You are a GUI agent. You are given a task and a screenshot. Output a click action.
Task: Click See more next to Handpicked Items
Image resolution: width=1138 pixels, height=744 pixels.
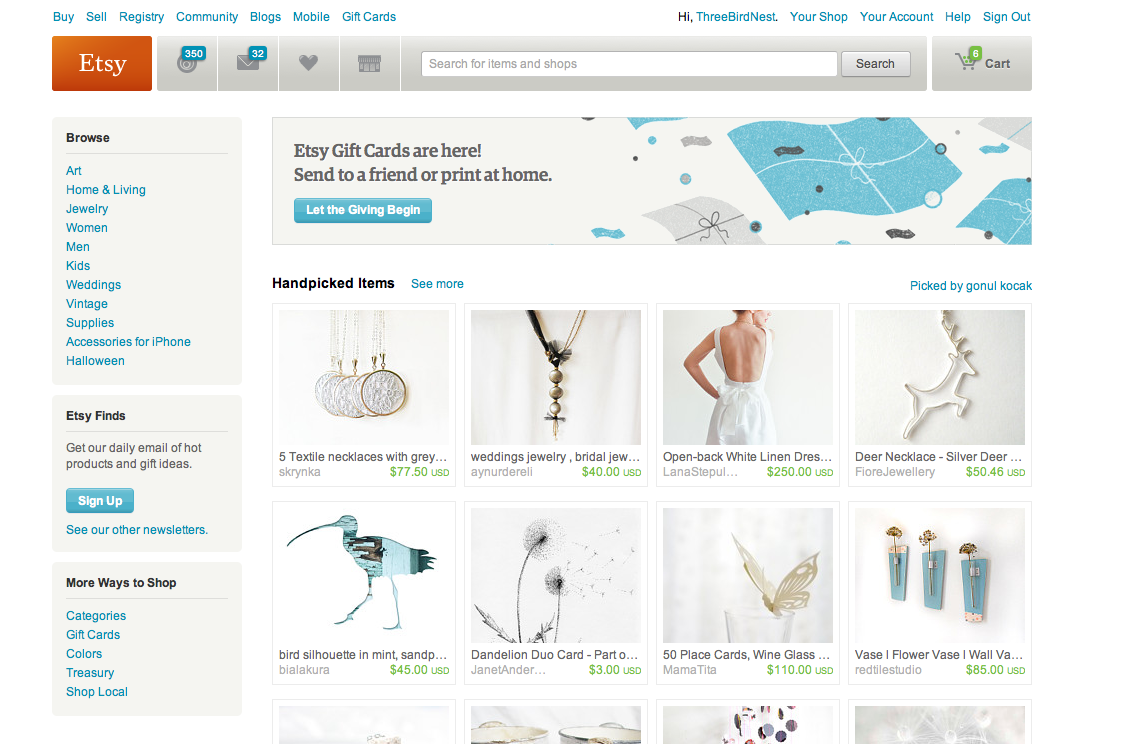click(x=437, y=284)
